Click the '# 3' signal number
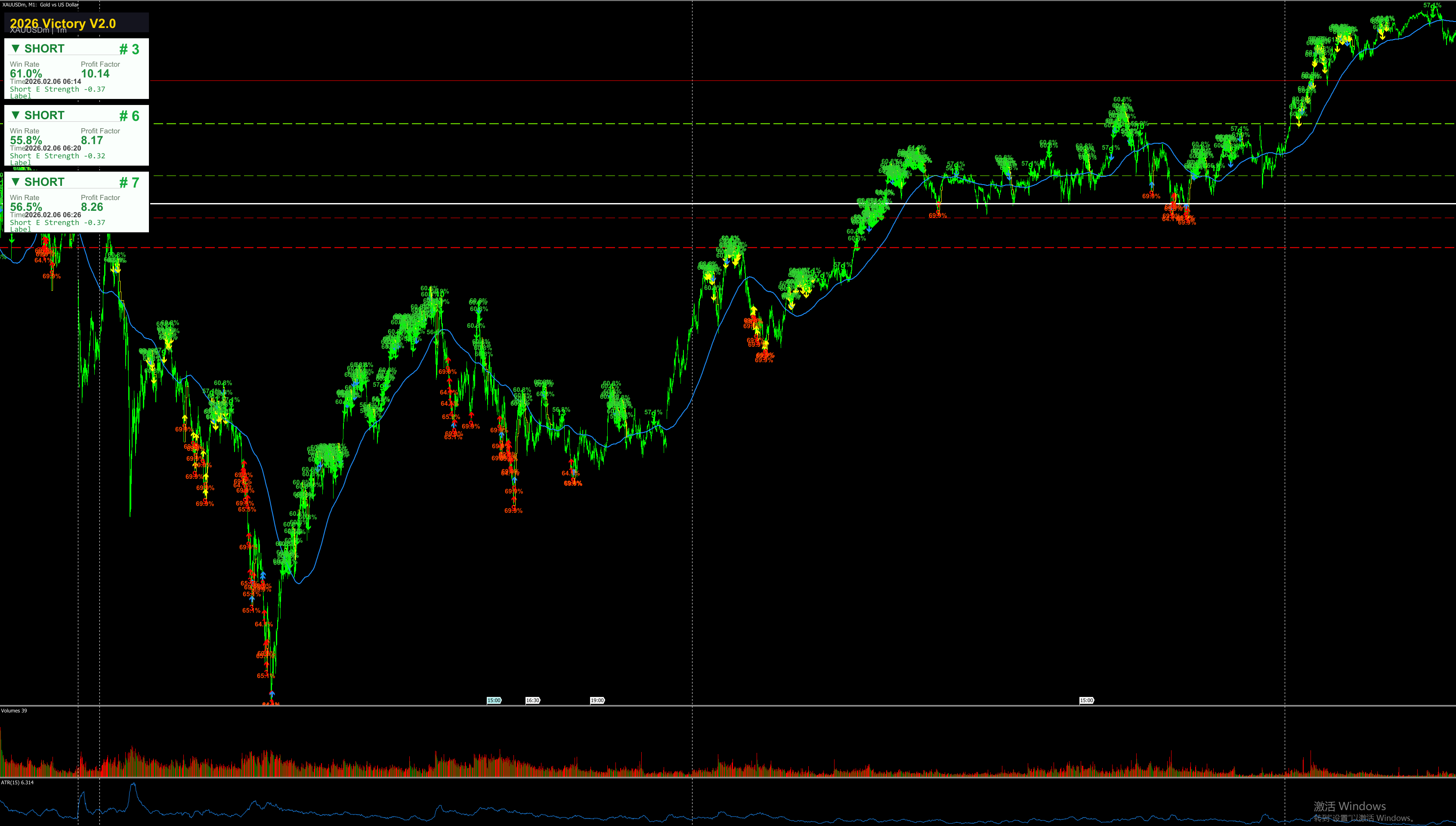Screen dimensions: 1456x826 point(129,49)
